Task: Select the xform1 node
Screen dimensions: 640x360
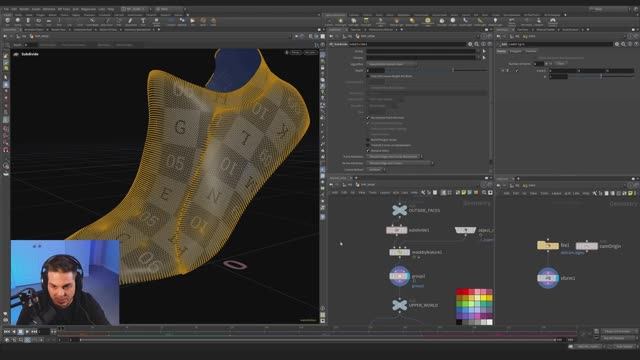Action: (547, 278)
